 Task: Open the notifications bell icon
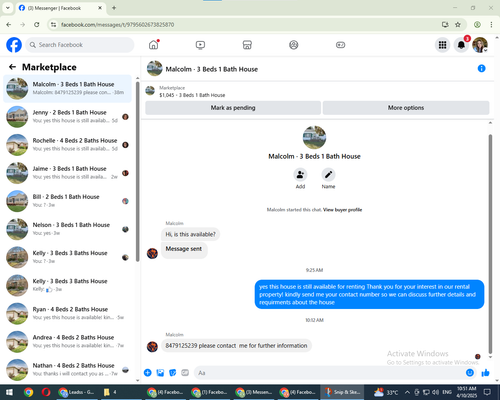461,45
